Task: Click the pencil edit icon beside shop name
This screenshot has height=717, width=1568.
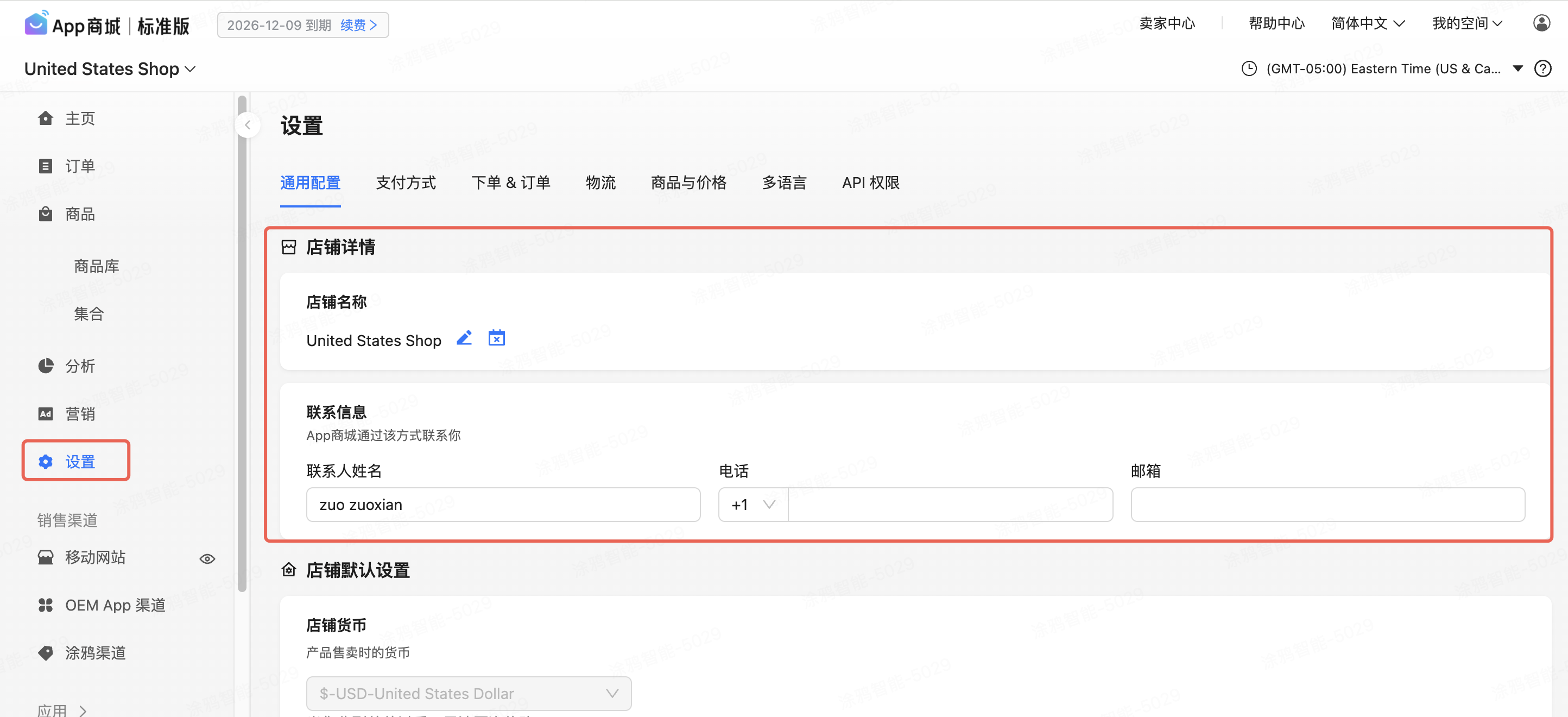Action: 464,338
